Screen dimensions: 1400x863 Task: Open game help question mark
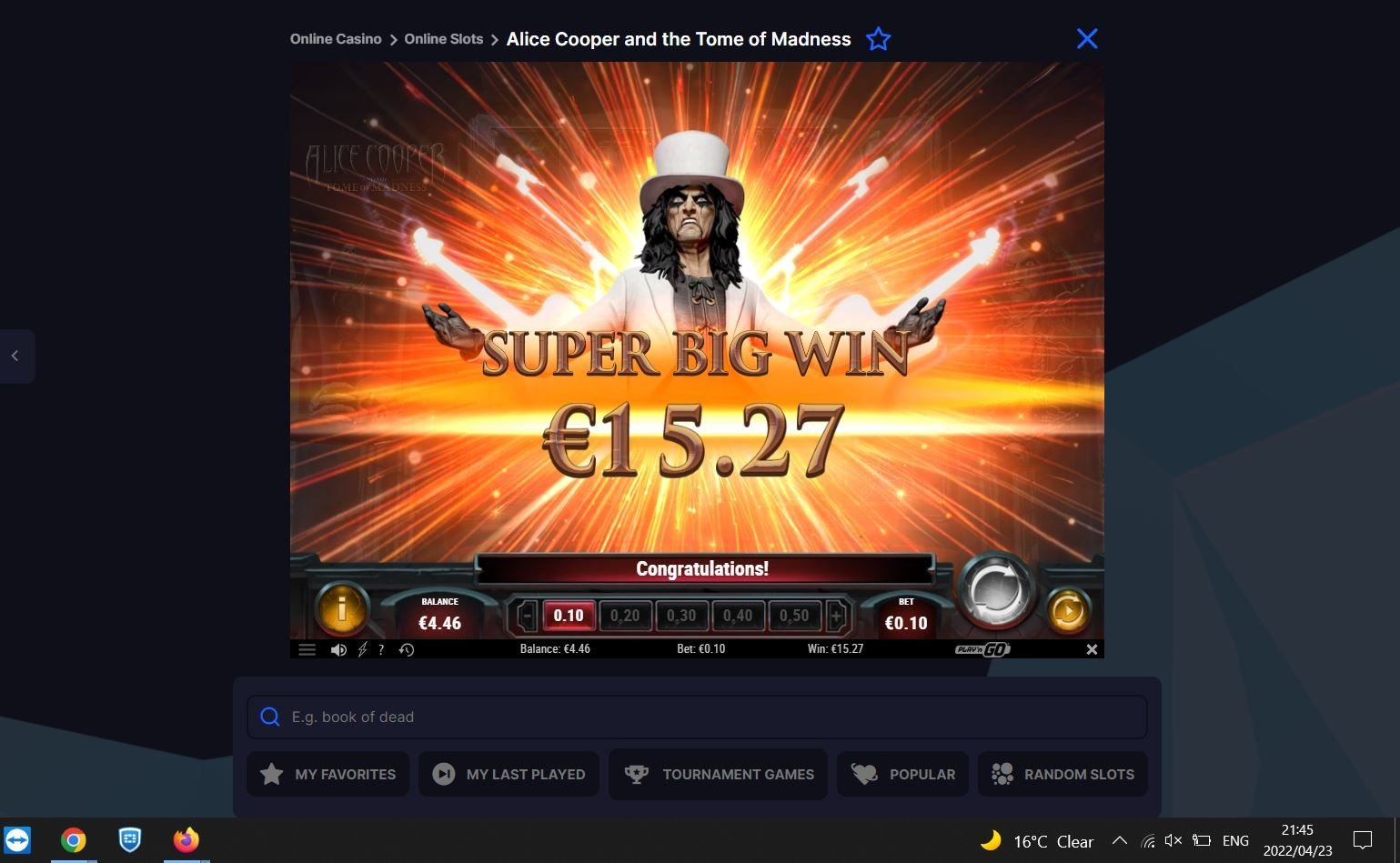[381, 649]
